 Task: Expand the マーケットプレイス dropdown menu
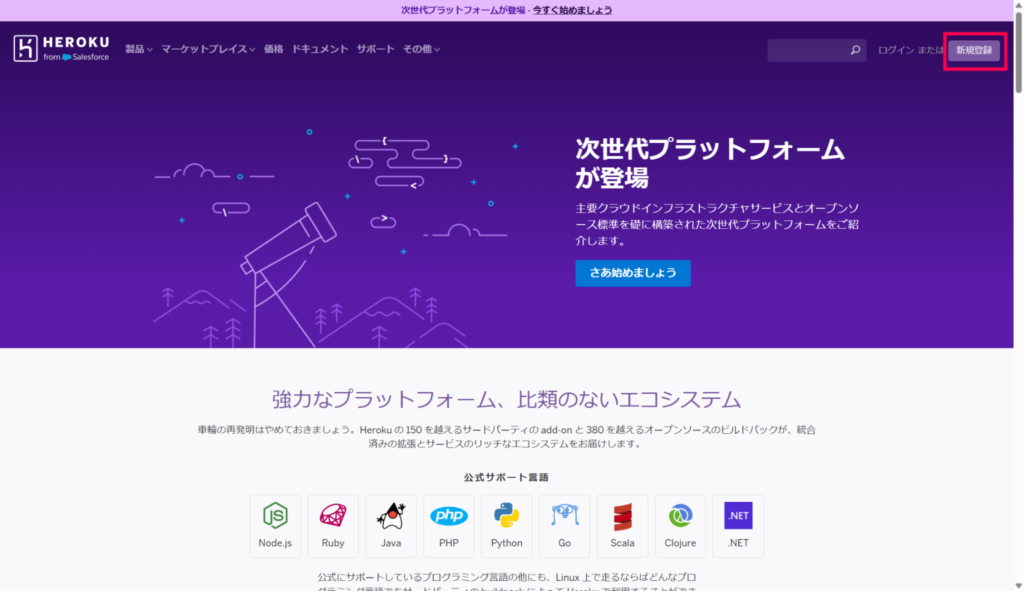pyautogui.click(x=208, y=49)
